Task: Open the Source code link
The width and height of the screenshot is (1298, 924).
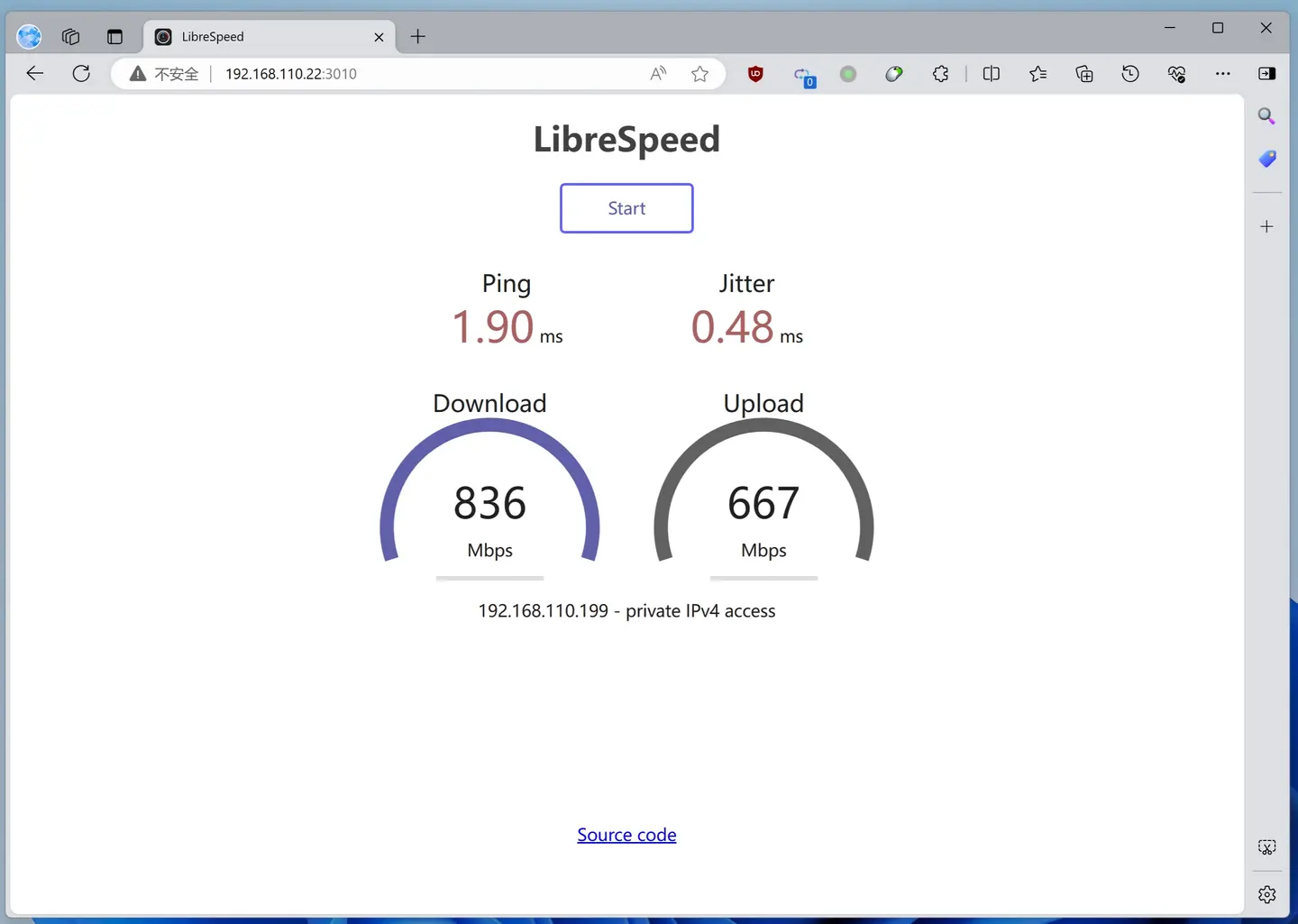Action: (626, 835)
